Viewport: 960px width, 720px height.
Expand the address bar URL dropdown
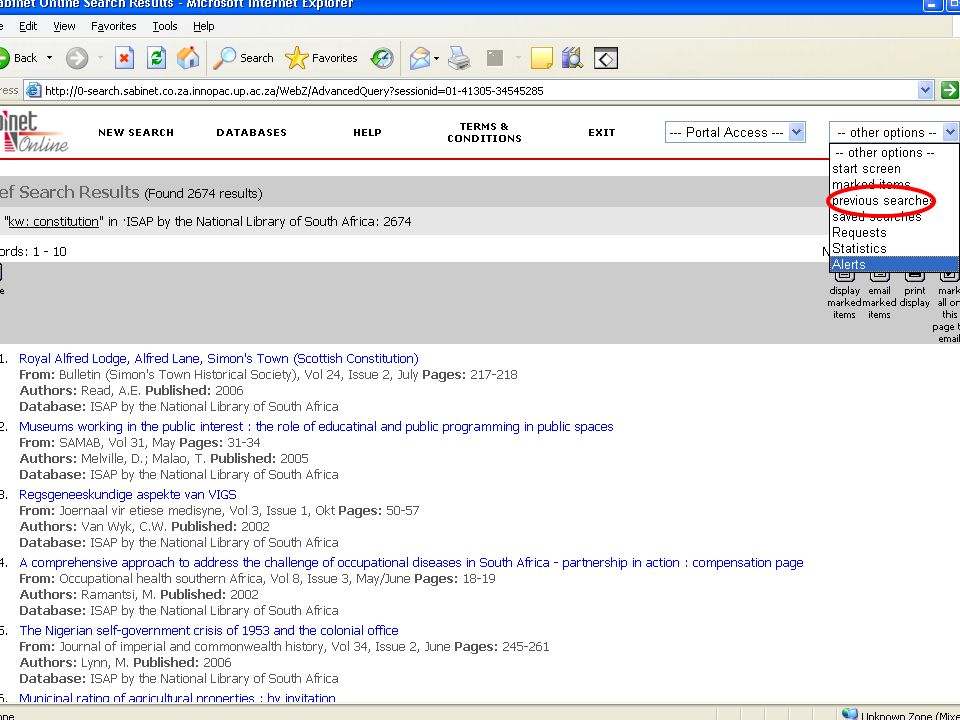pyautogui.click(x=926, y=90)
